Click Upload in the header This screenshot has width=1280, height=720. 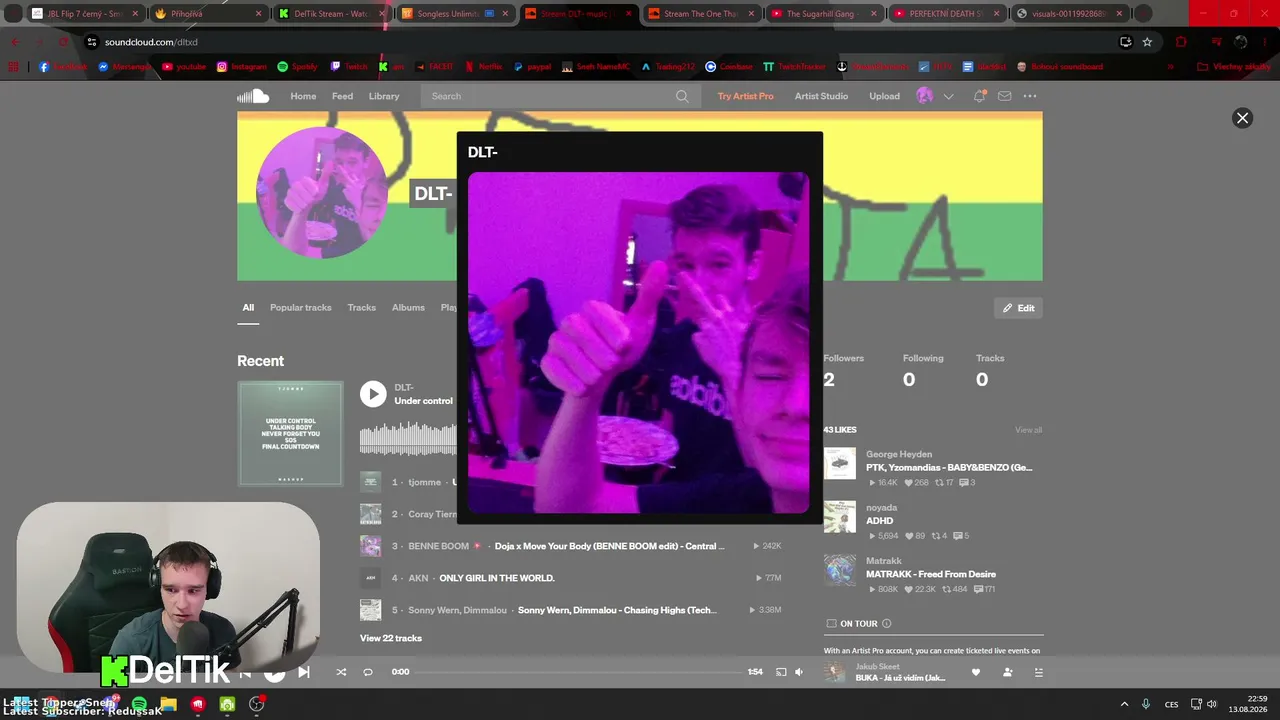884,96
